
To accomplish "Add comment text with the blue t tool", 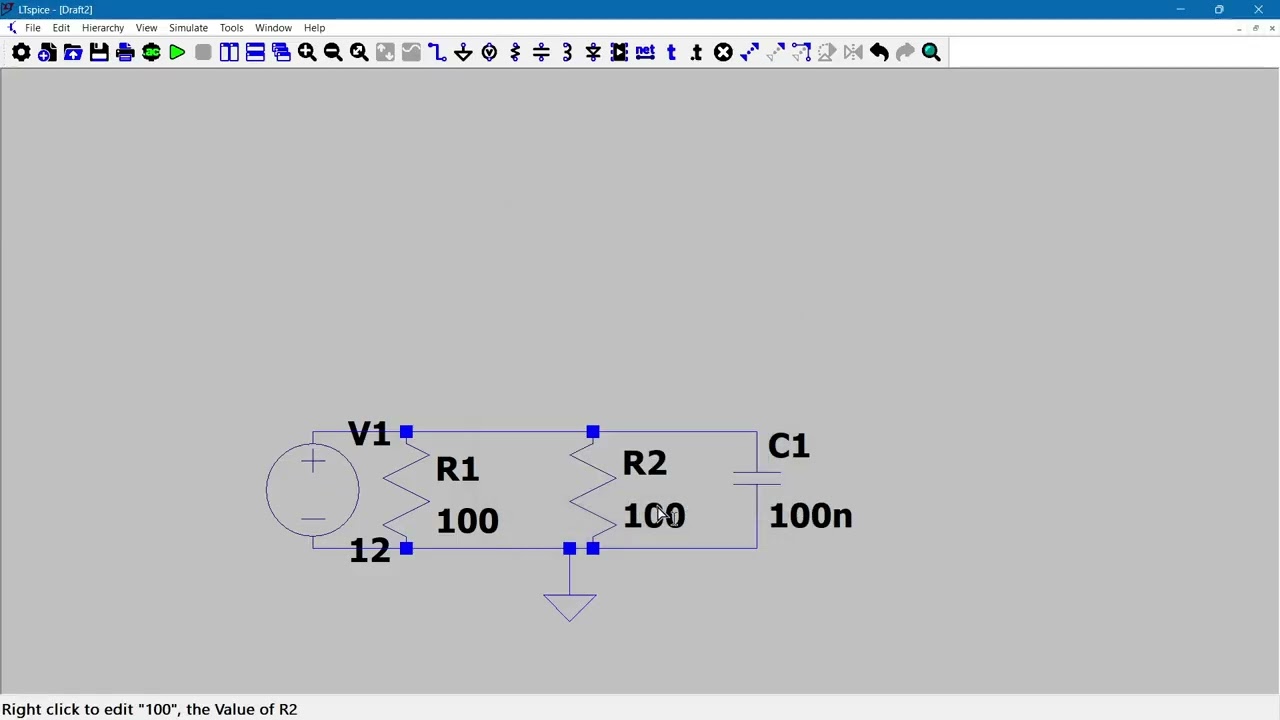I will tap(671, 52).
